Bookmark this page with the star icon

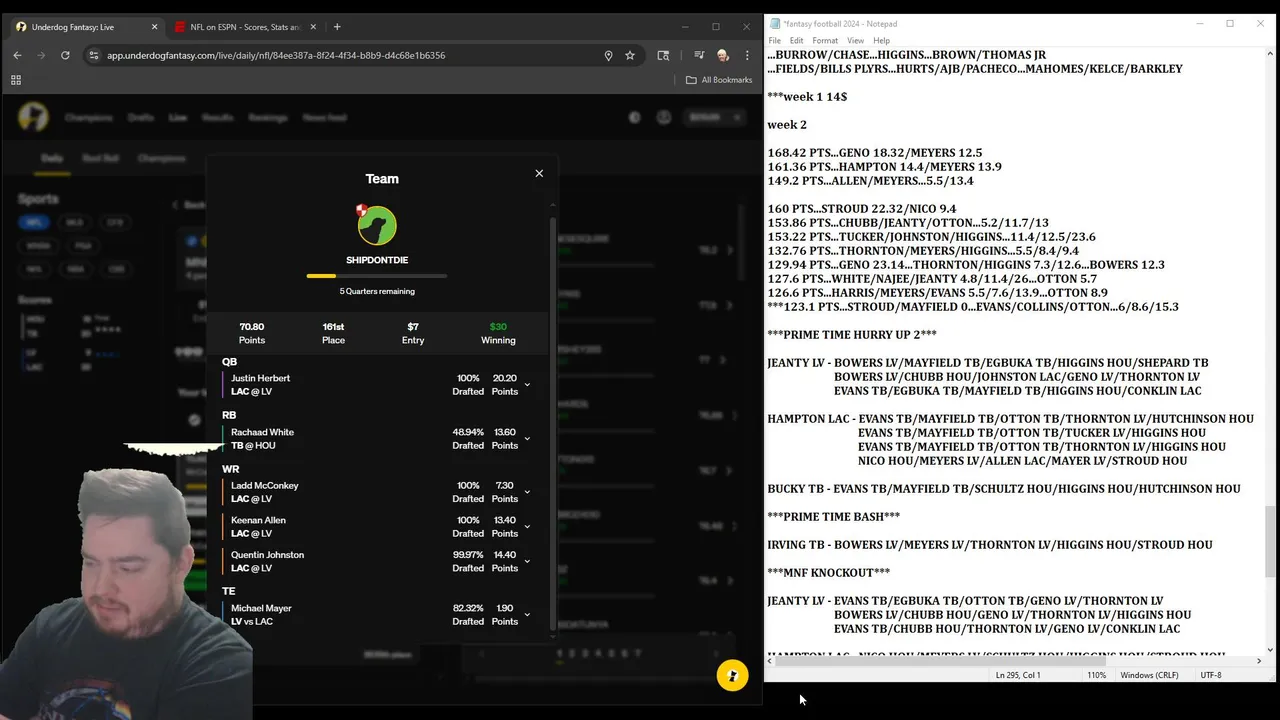630,55
